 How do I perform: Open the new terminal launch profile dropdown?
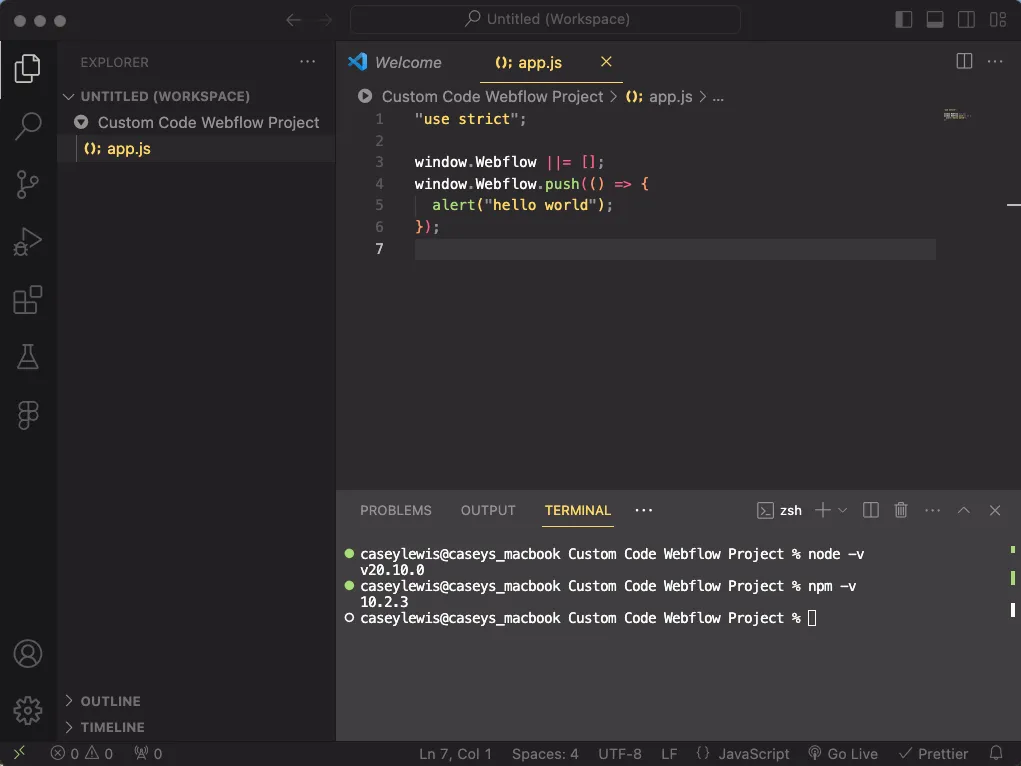tap(842, 510)
